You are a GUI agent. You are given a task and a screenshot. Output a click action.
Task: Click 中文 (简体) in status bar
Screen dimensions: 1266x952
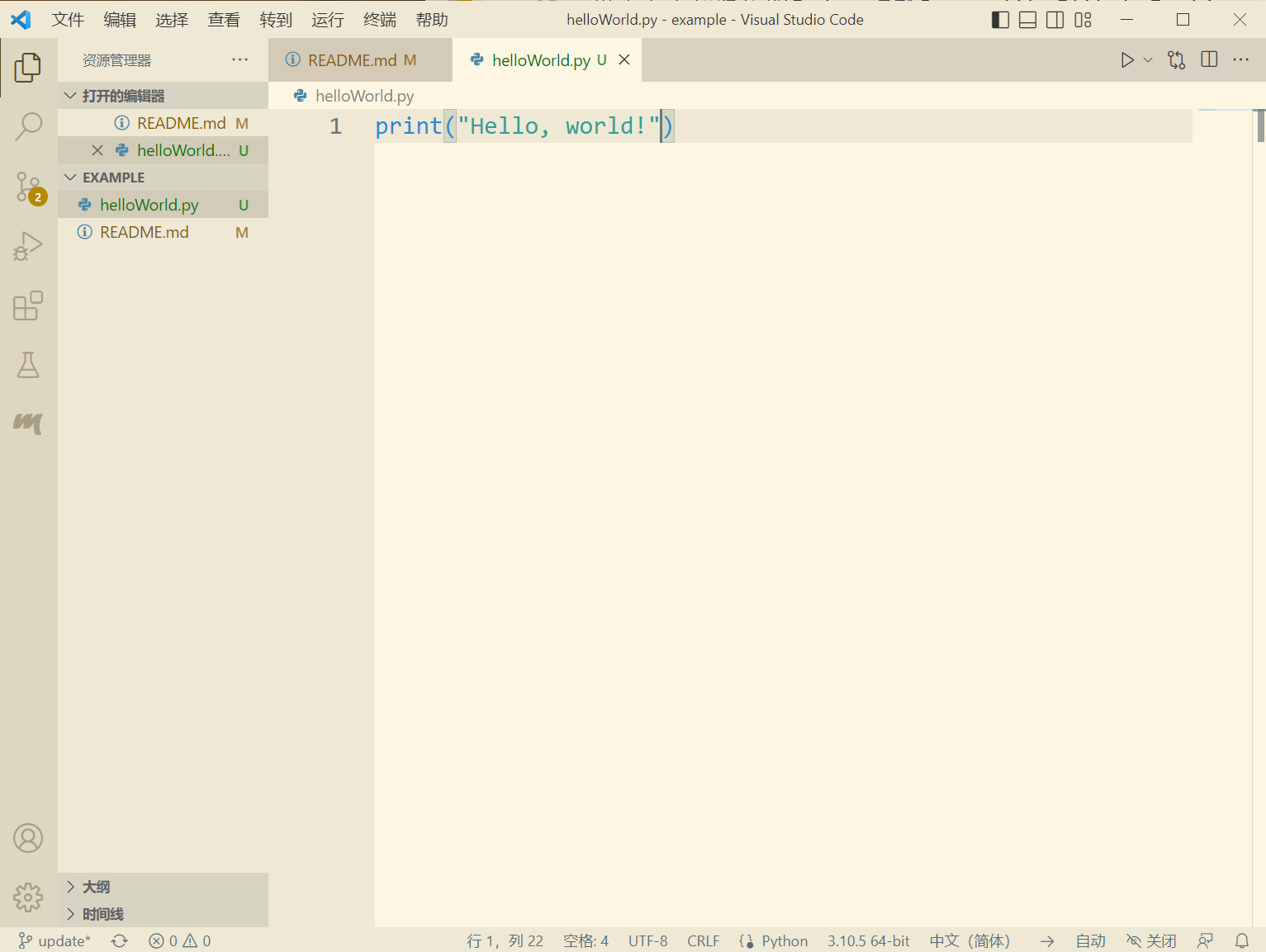click(x=970, y=940)
